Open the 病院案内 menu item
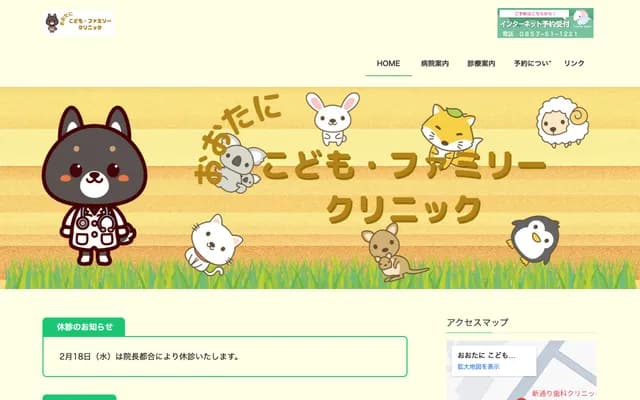The height and width of the screenshot is (400, 640). click(435, 63)
